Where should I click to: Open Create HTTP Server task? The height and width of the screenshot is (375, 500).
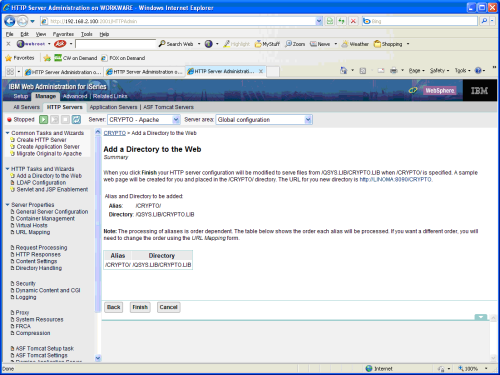click(41, 140)
